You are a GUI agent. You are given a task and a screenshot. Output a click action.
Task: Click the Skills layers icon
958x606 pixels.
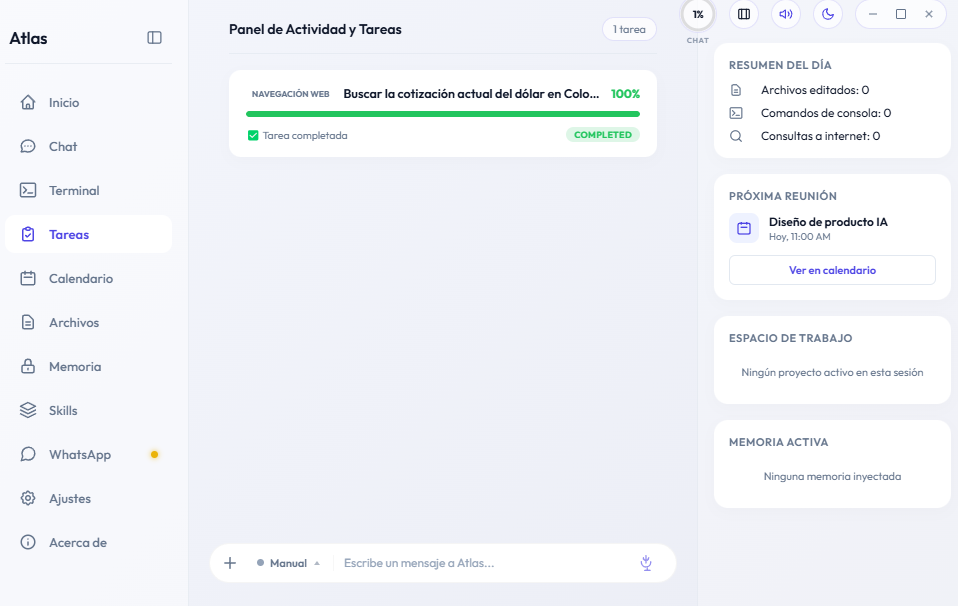pos(28,410)
